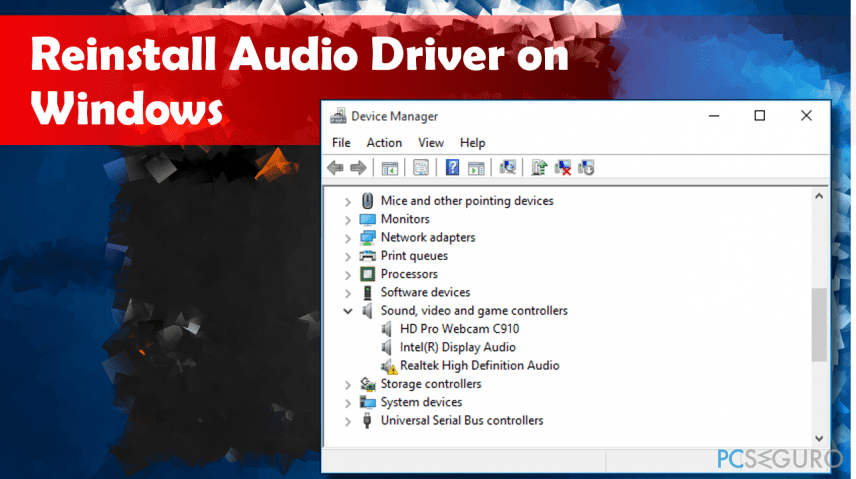Click the vertical scrollbar thumb
The image size is (856, 479).
tap(819, 324)
